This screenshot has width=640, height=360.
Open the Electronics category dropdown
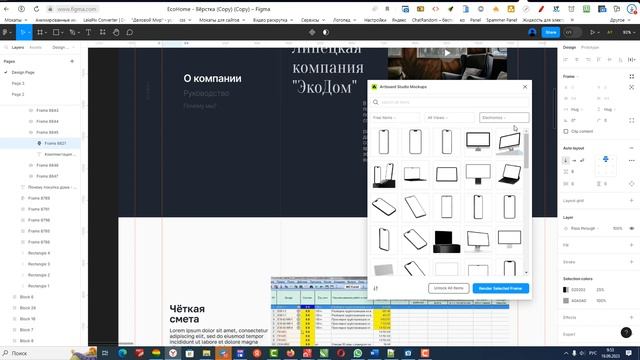coord(504,118)
